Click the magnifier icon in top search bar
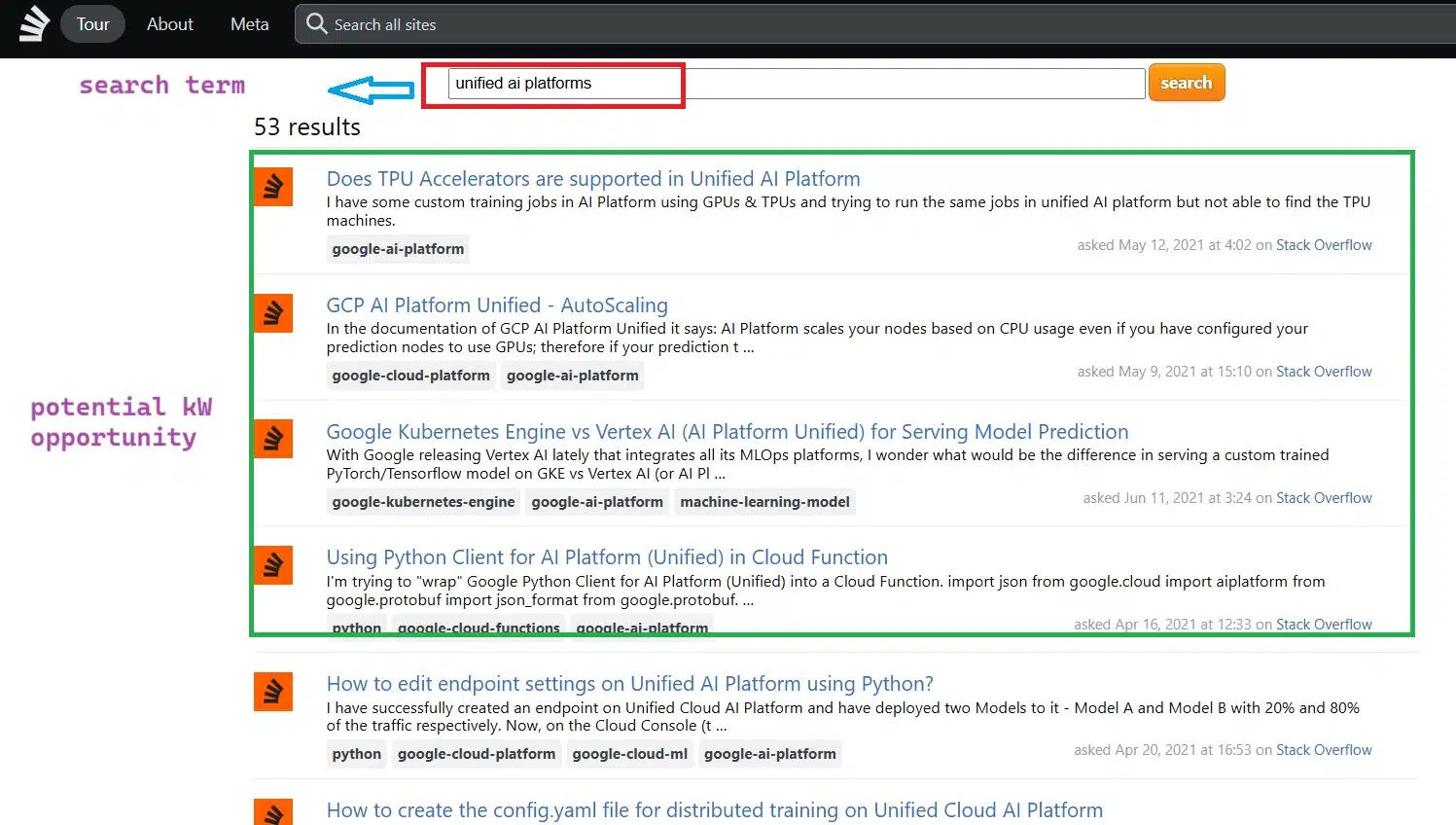The image size is (1456, 825). (316, 23)
